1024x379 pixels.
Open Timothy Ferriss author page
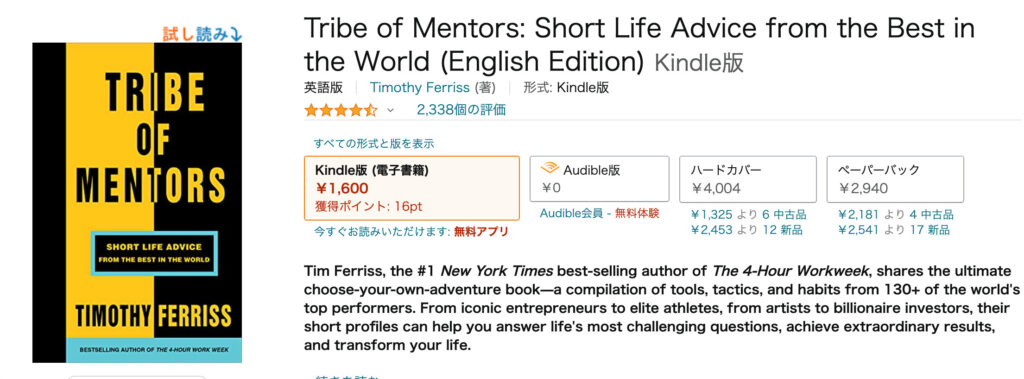[419, 88]
